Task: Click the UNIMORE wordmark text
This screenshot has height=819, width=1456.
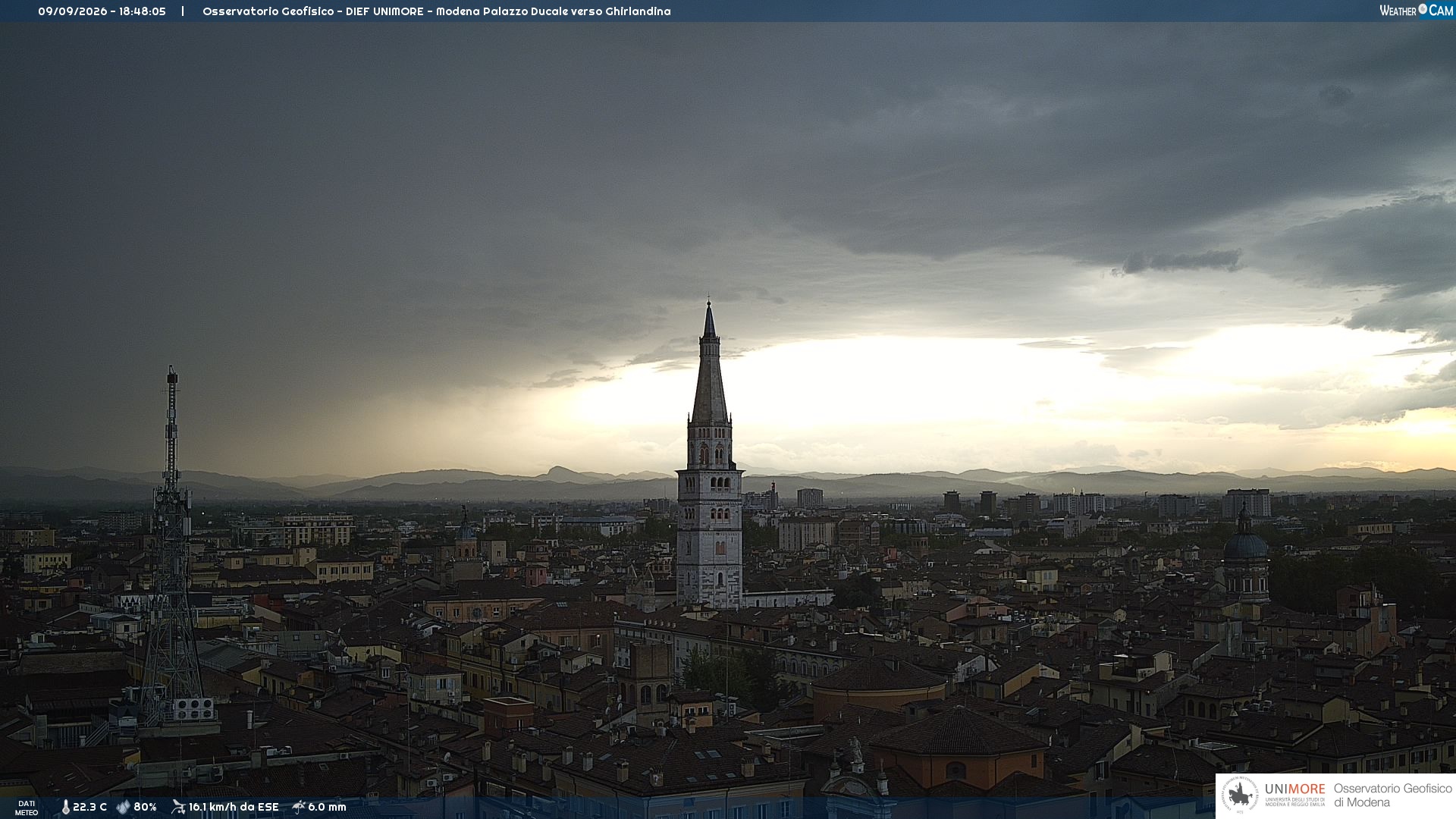Action: click(1294, 789)
